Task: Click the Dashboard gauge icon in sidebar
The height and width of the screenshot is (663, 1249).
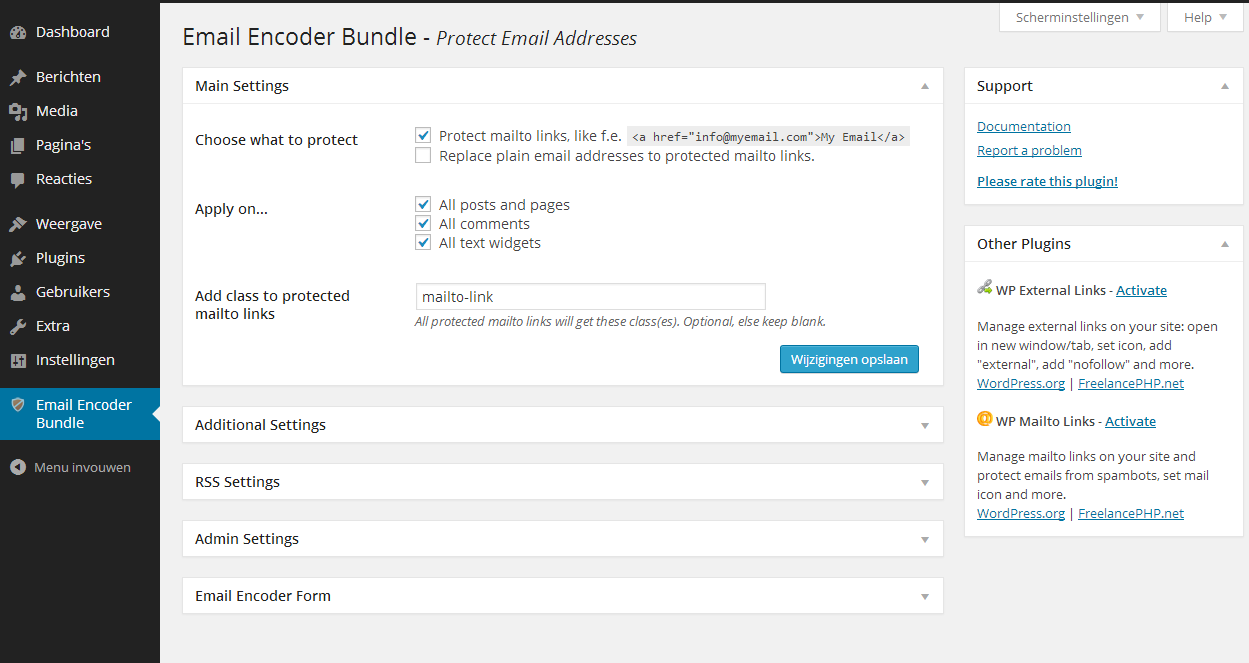Action: 18,32
